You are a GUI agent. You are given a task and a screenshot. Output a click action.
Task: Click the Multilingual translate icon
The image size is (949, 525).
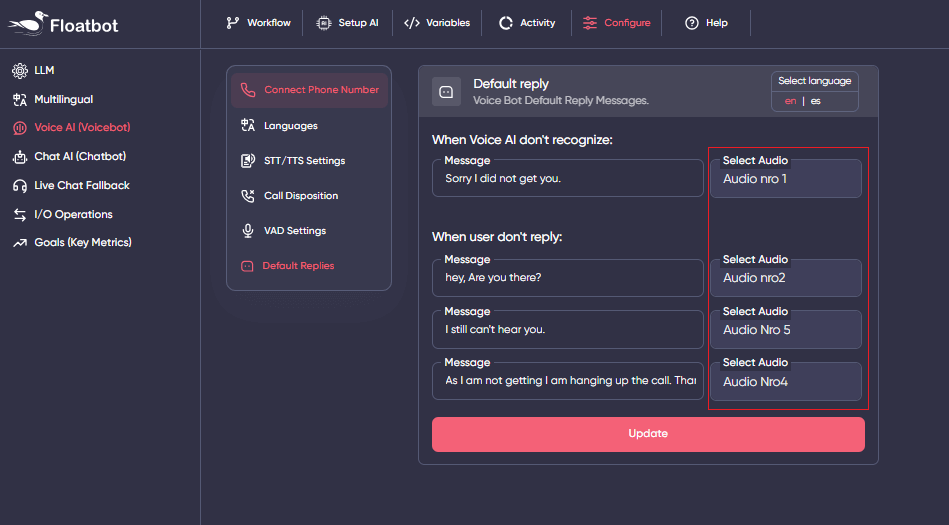click(x=19, y=99)
